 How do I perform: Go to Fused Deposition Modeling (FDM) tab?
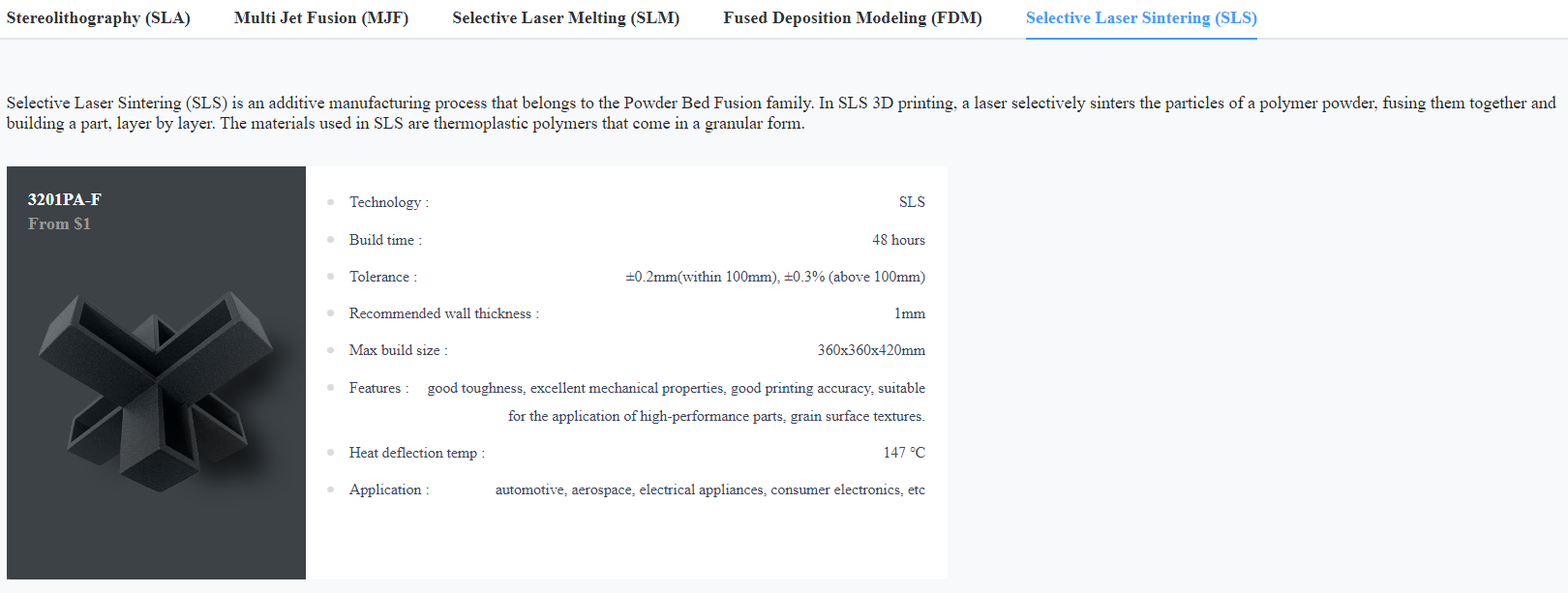pyautogui.click(x=852, y=18)
